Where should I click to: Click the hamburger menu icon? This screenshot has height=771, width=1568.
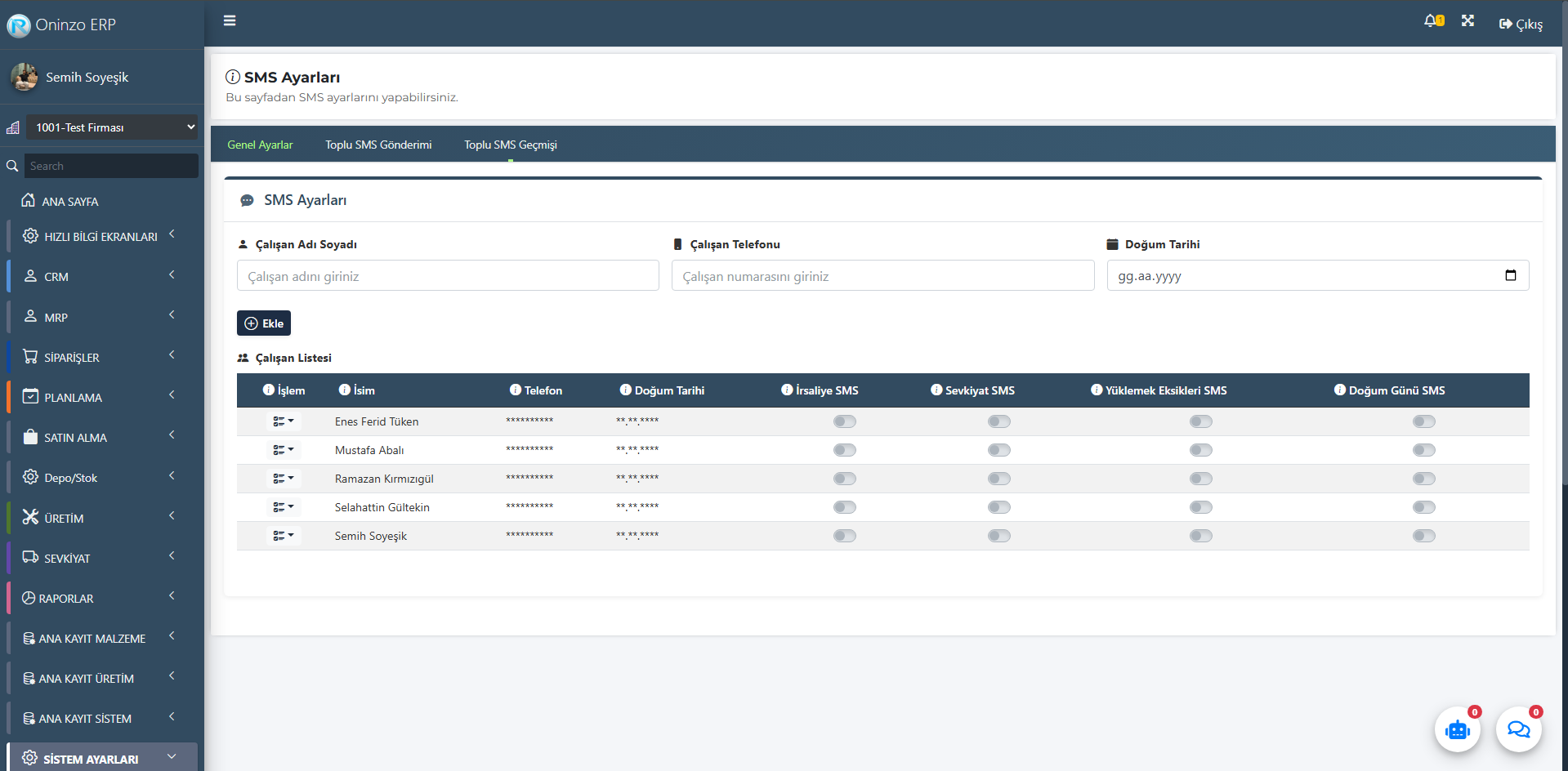pos(230,21)
